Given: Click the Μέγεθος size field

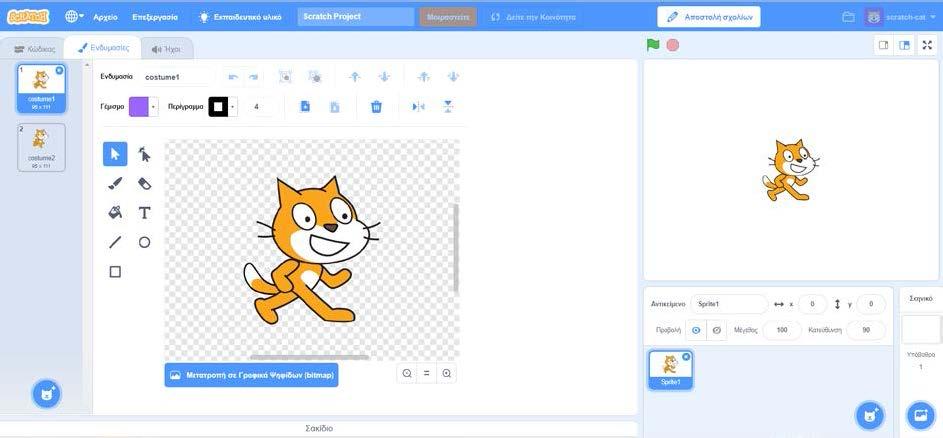Looking at the screenshot, I should (782, 330).
